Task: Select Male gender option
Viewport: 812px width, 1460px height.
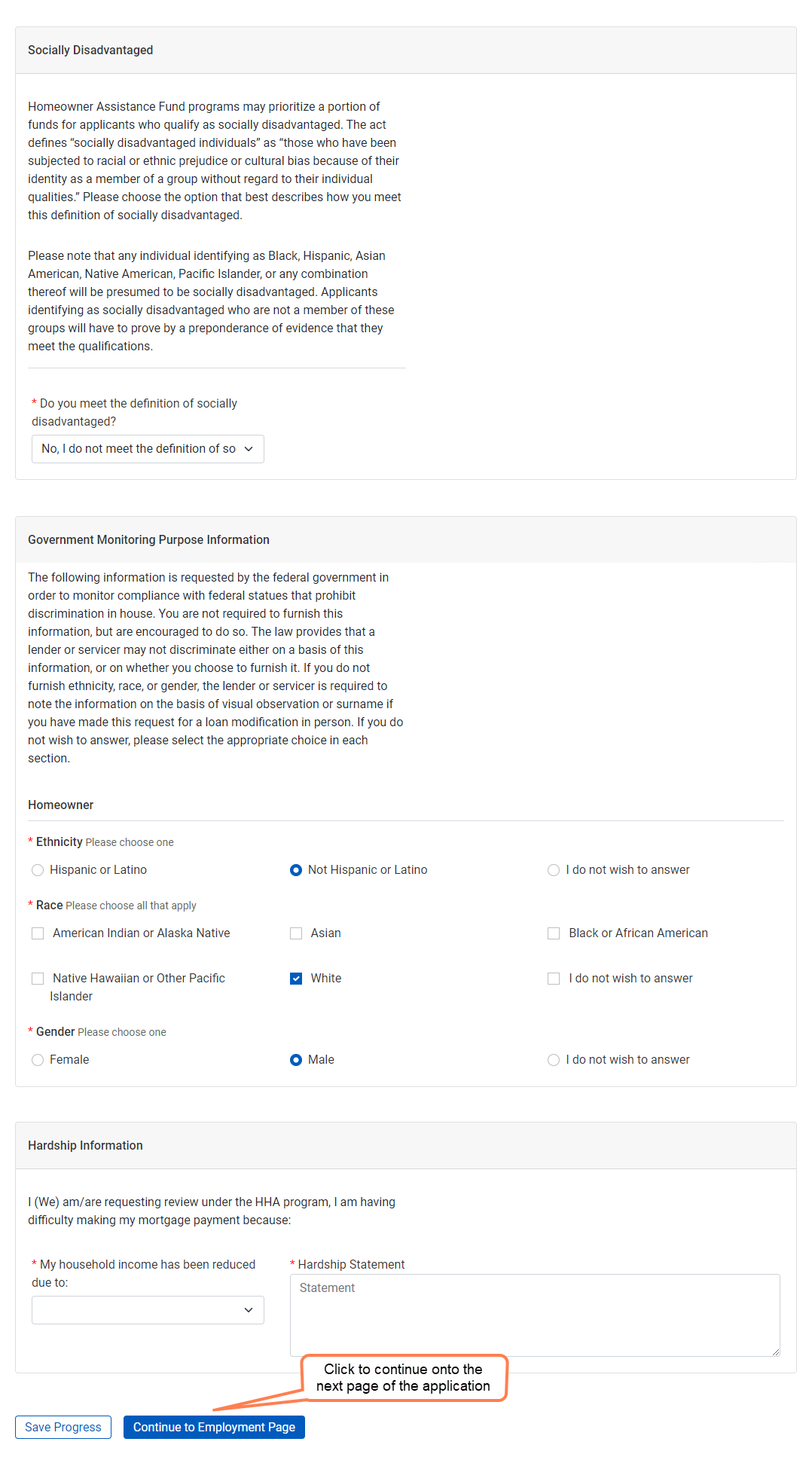Action: click(x=296, y=1060)
